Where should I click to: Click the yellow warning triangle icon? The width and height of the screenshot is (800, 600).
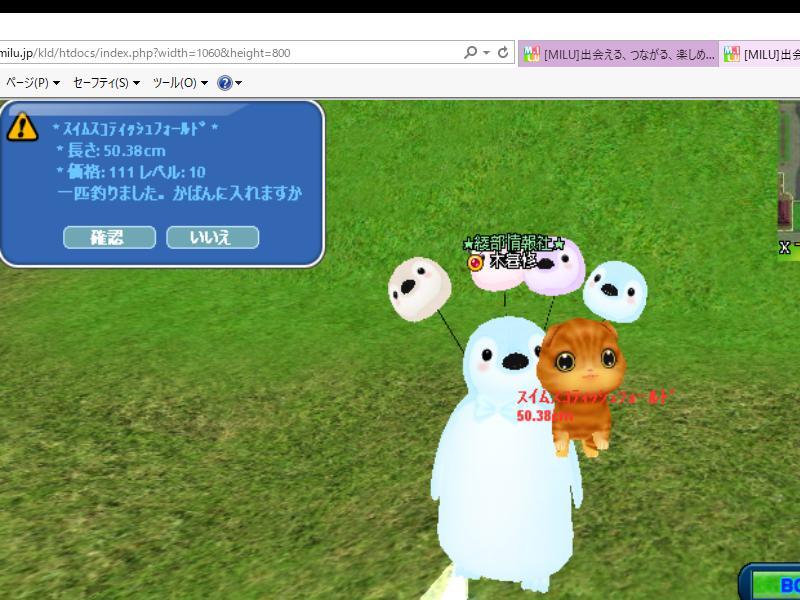click(22, 127)
